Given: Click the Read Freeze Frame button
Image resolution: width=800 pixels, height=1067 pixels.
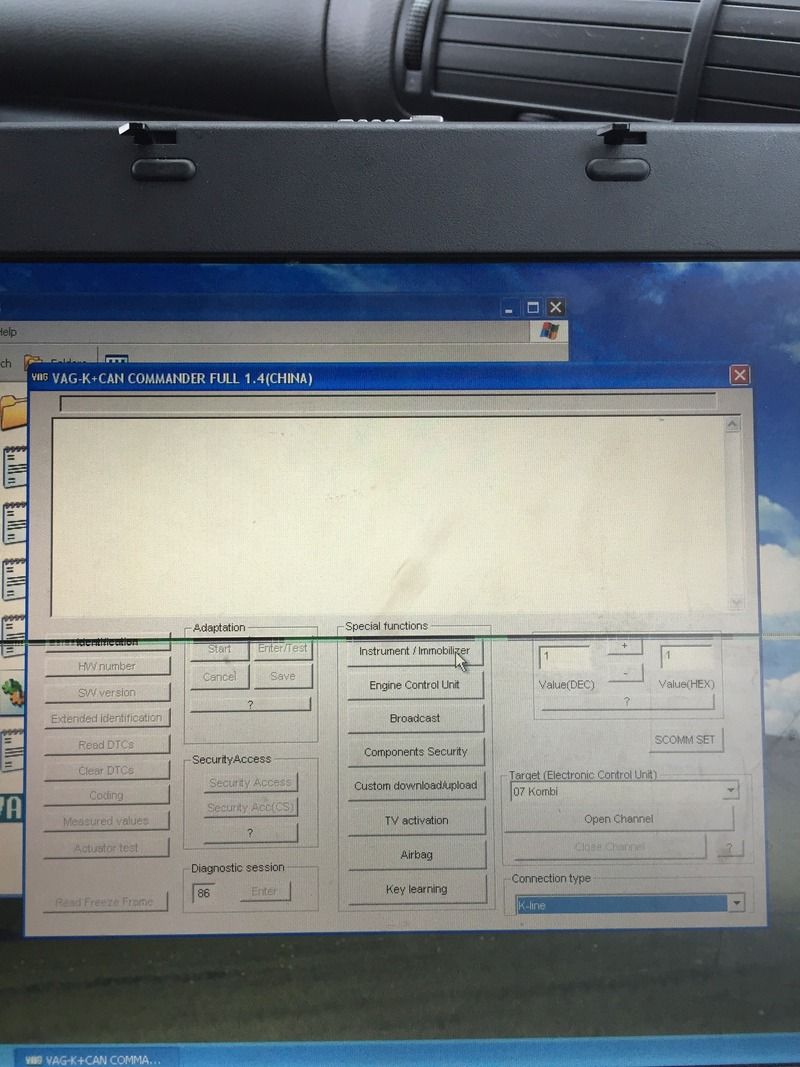Looking at the screenshot, I should (x=105, y=902).
